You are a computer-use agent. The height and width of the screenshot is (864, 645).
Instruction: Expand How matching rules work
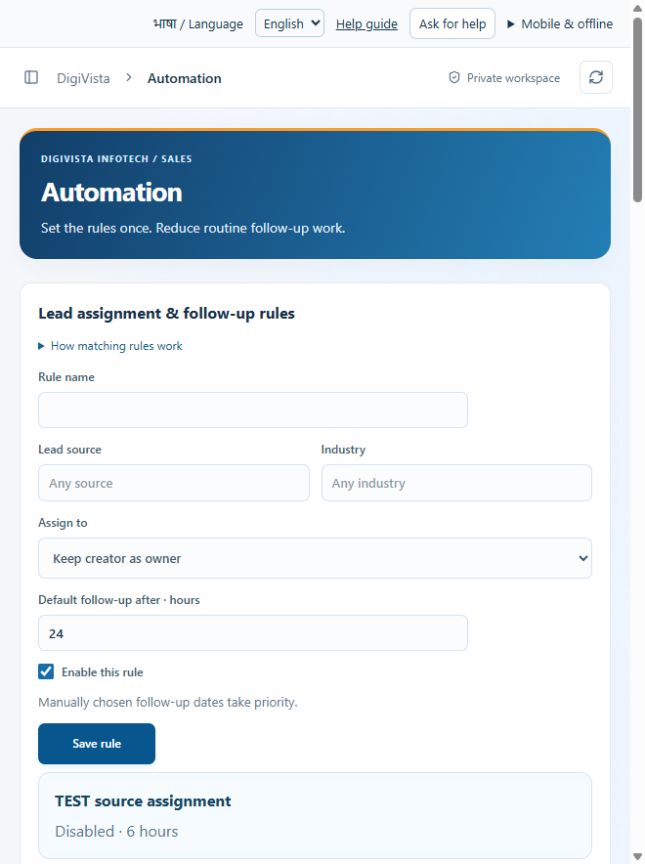pos(110,346)
